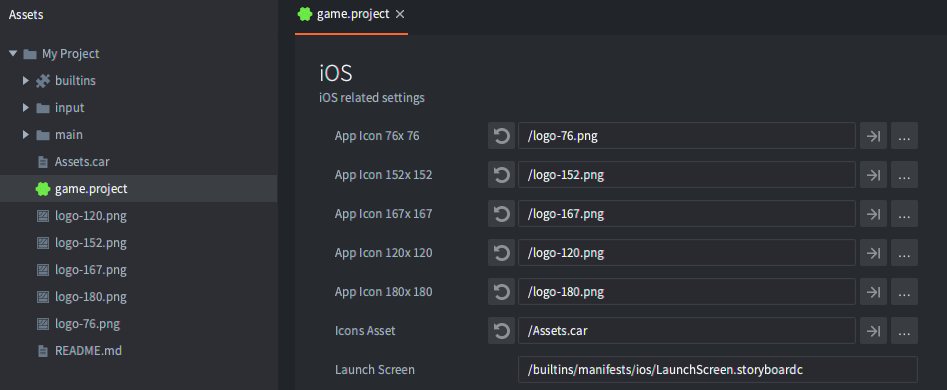Expand the builtins folder

tap(26, 80)
